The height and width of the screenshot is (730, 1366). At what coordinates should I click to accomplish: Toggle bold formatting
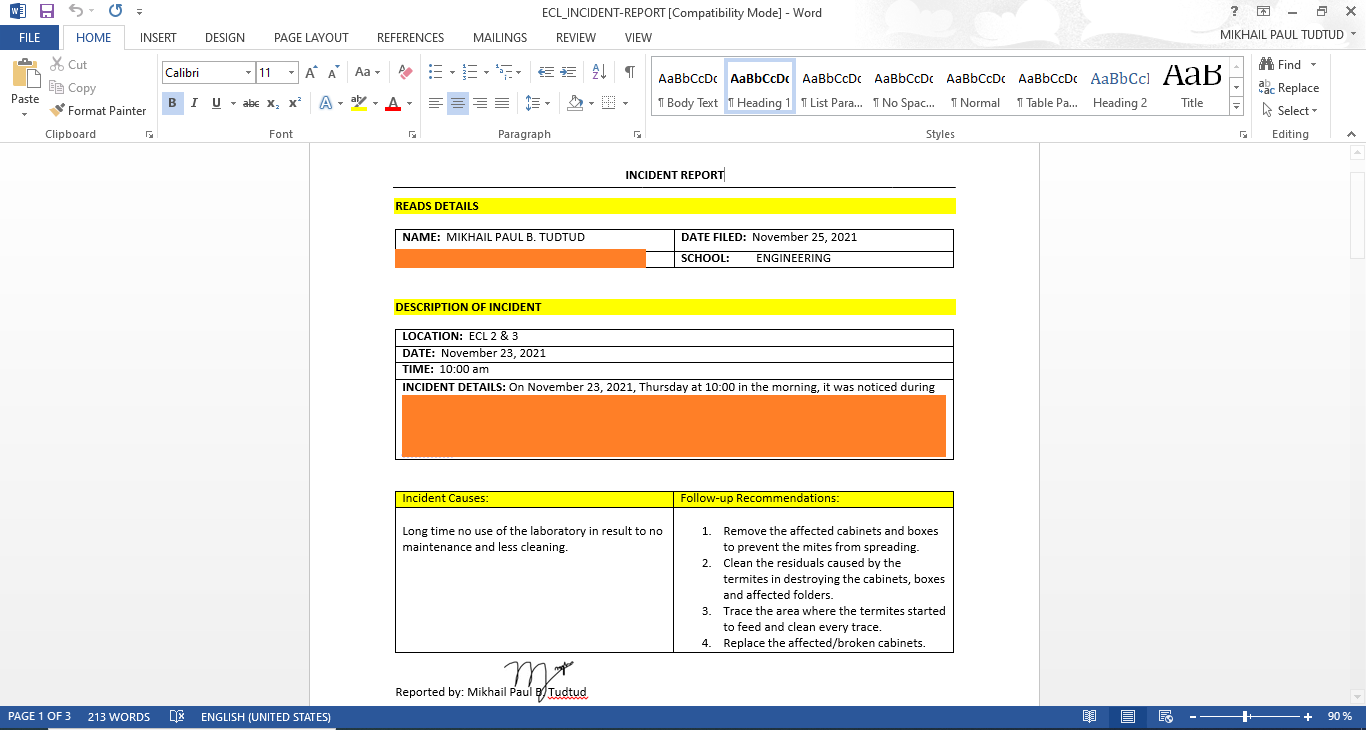[x=172, y=103]
